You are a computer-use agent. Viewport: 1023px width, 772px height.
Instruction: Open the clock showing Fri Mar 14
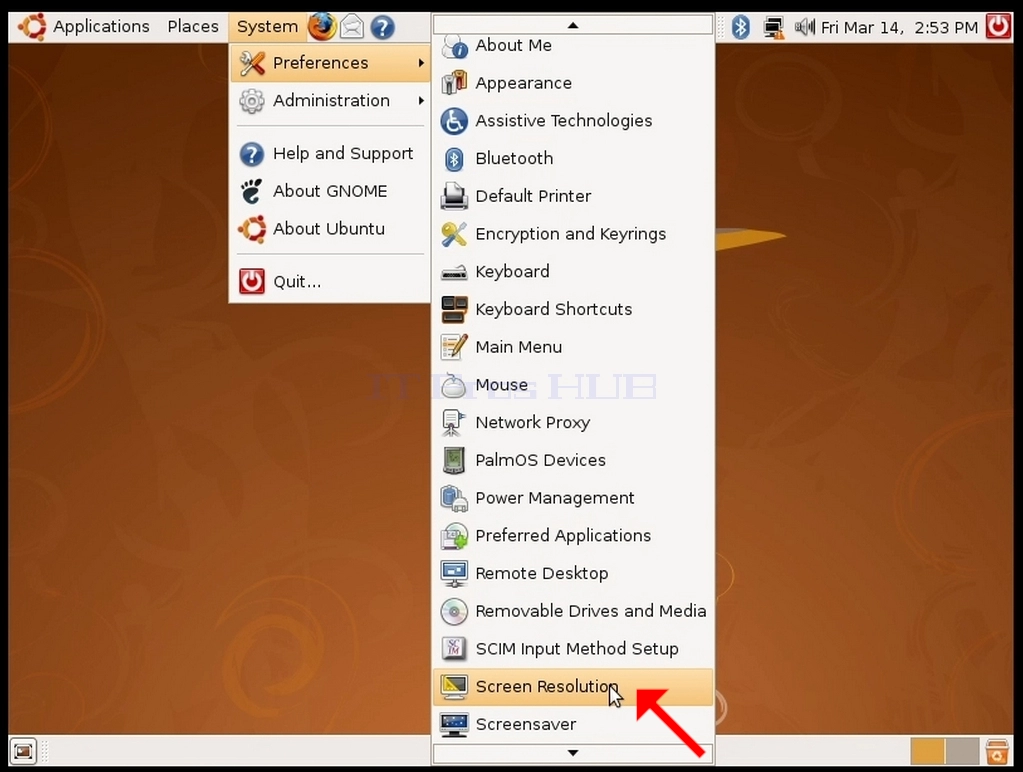tap(899, 27)
